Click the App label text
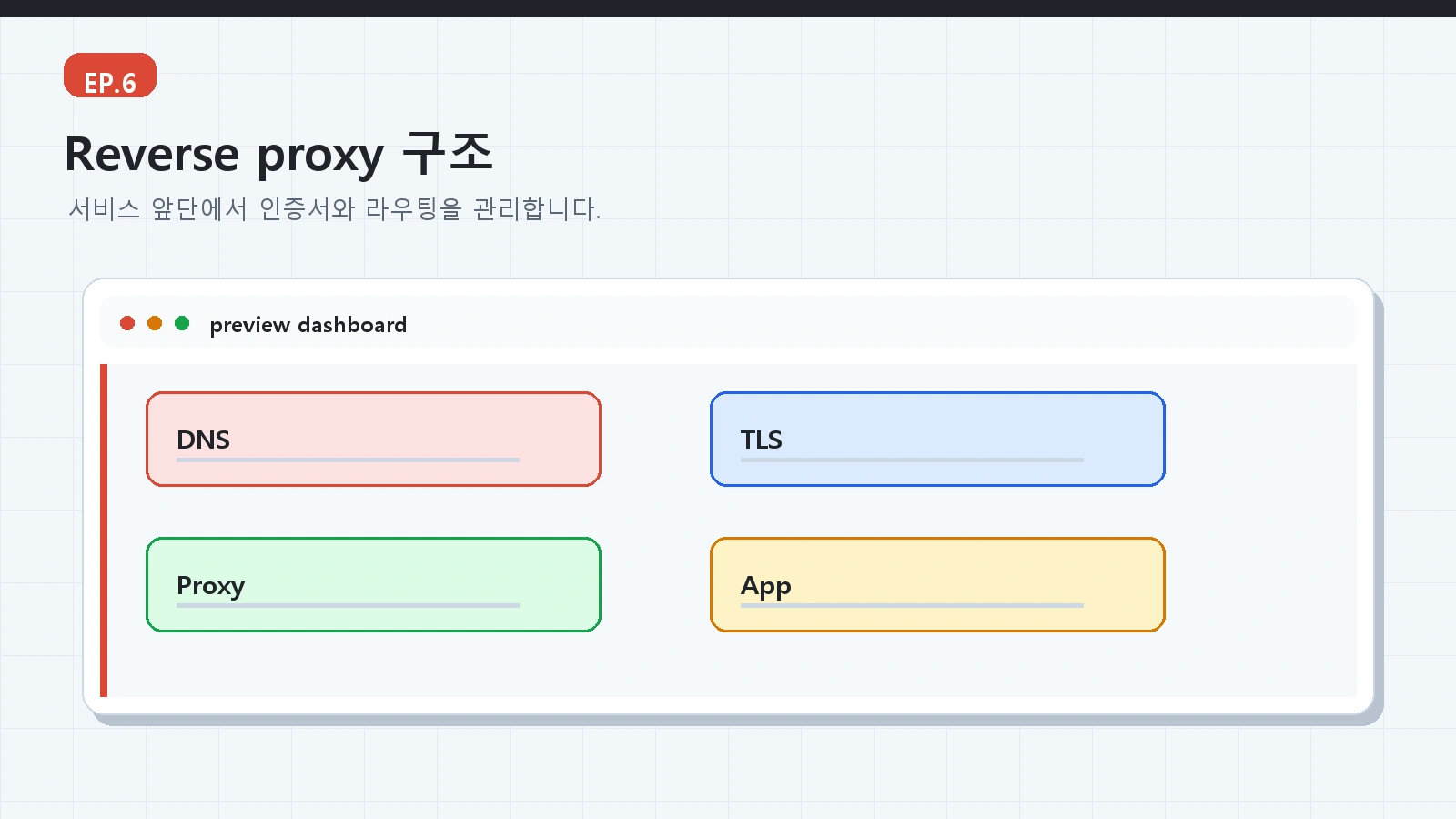1456x819 pixels. pos(765,586)
